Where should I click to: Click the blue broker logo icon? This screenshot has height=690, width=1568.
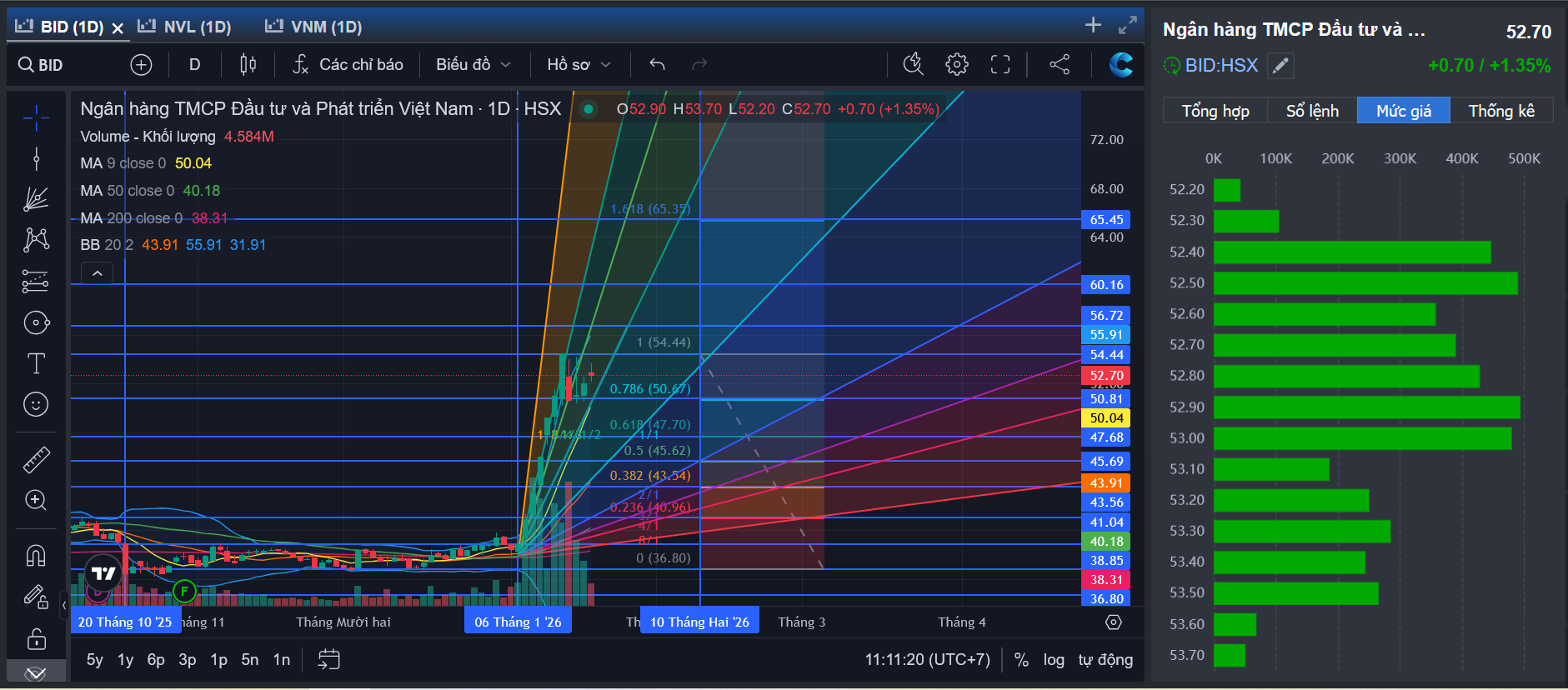point(1121,65)
